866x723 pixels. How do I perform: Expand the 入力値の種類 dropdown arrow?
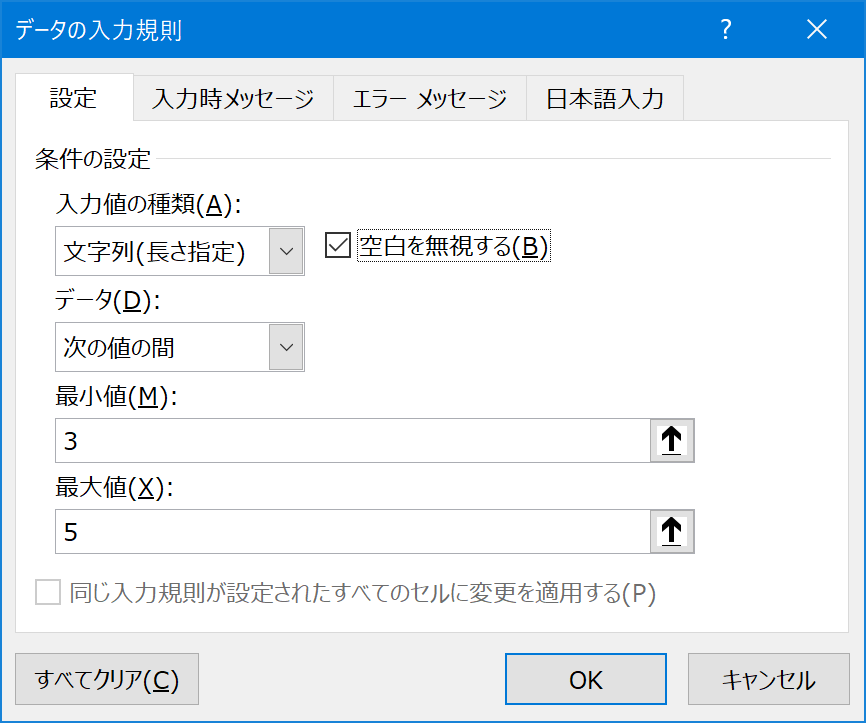(x=286, y=251)
